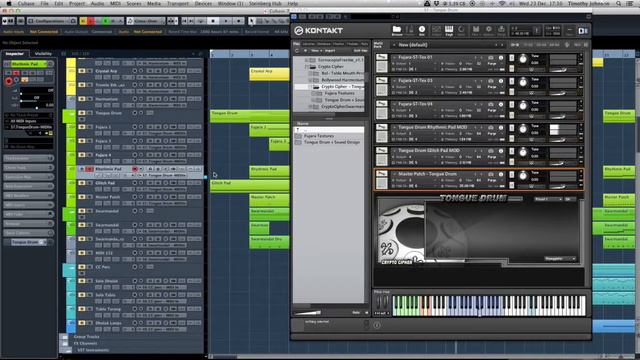The height and width of the screenshot is (360, 640).
Task: Toggle record enable on Solo Tabla track
Action: 134,295
